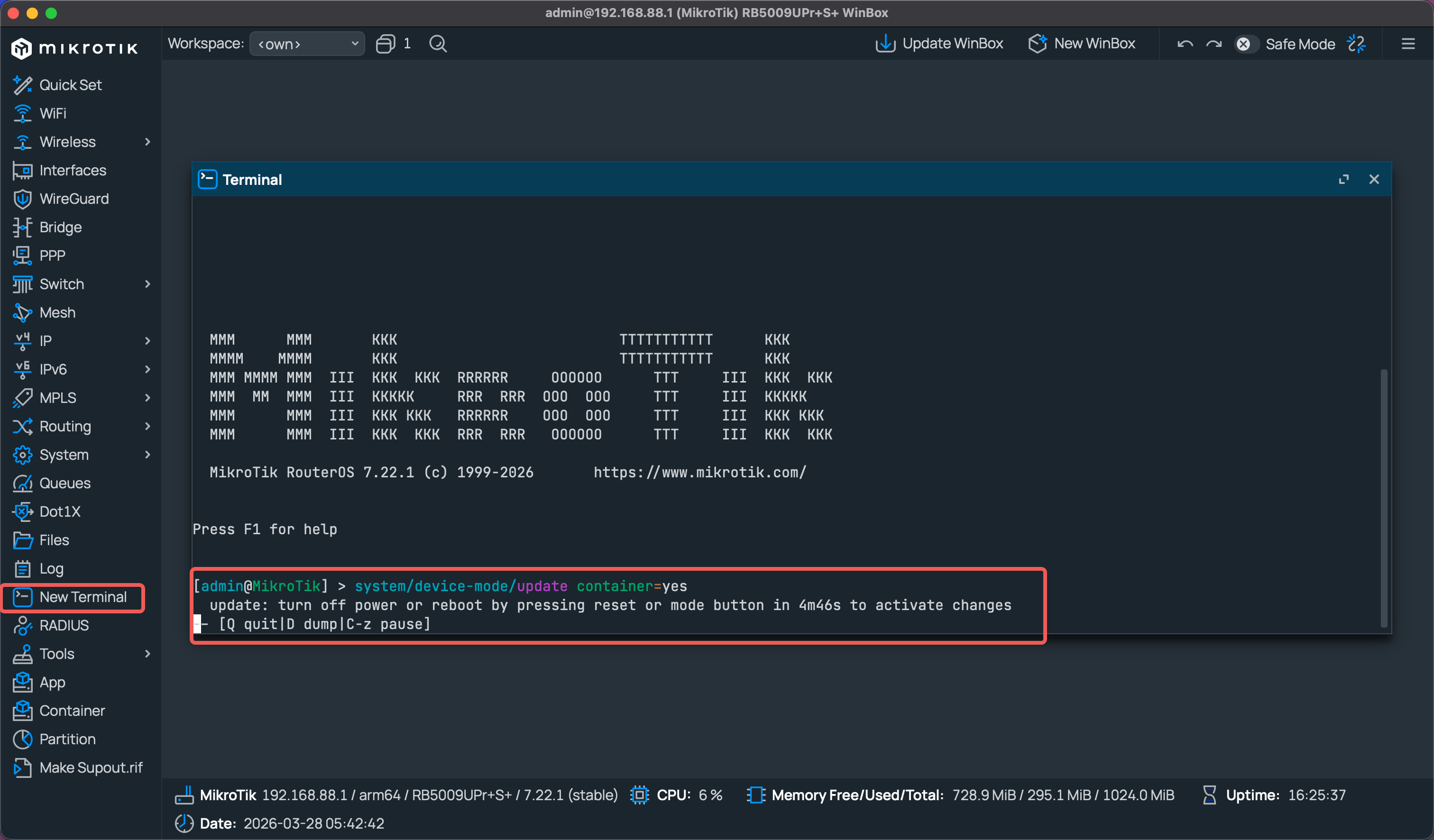
Task: Close the Terminal window
Action: pos(1374,179)
